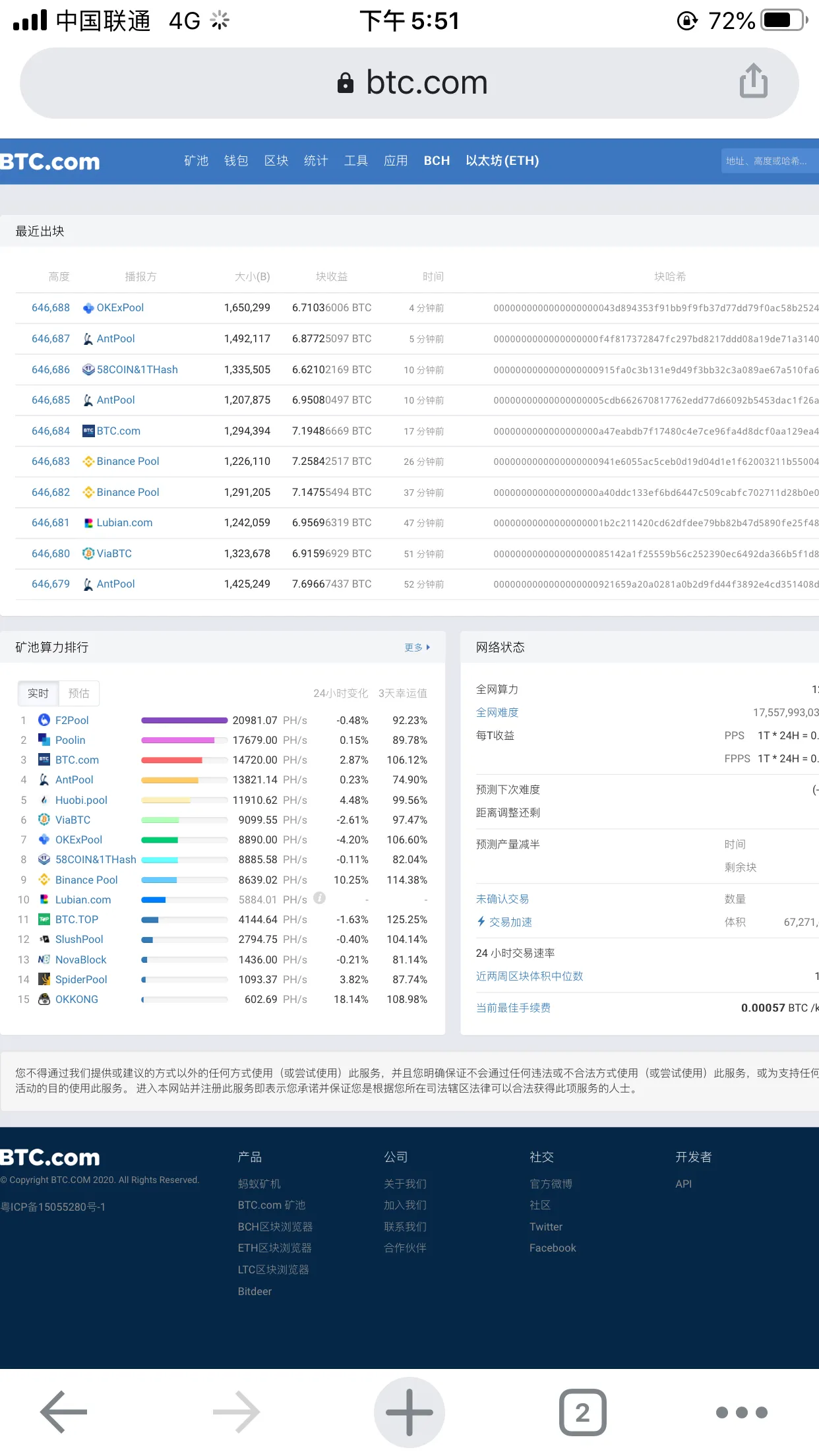Open 未确认交易 link
This screenshot has width=819, height=1456.
[x=502, y=899]
